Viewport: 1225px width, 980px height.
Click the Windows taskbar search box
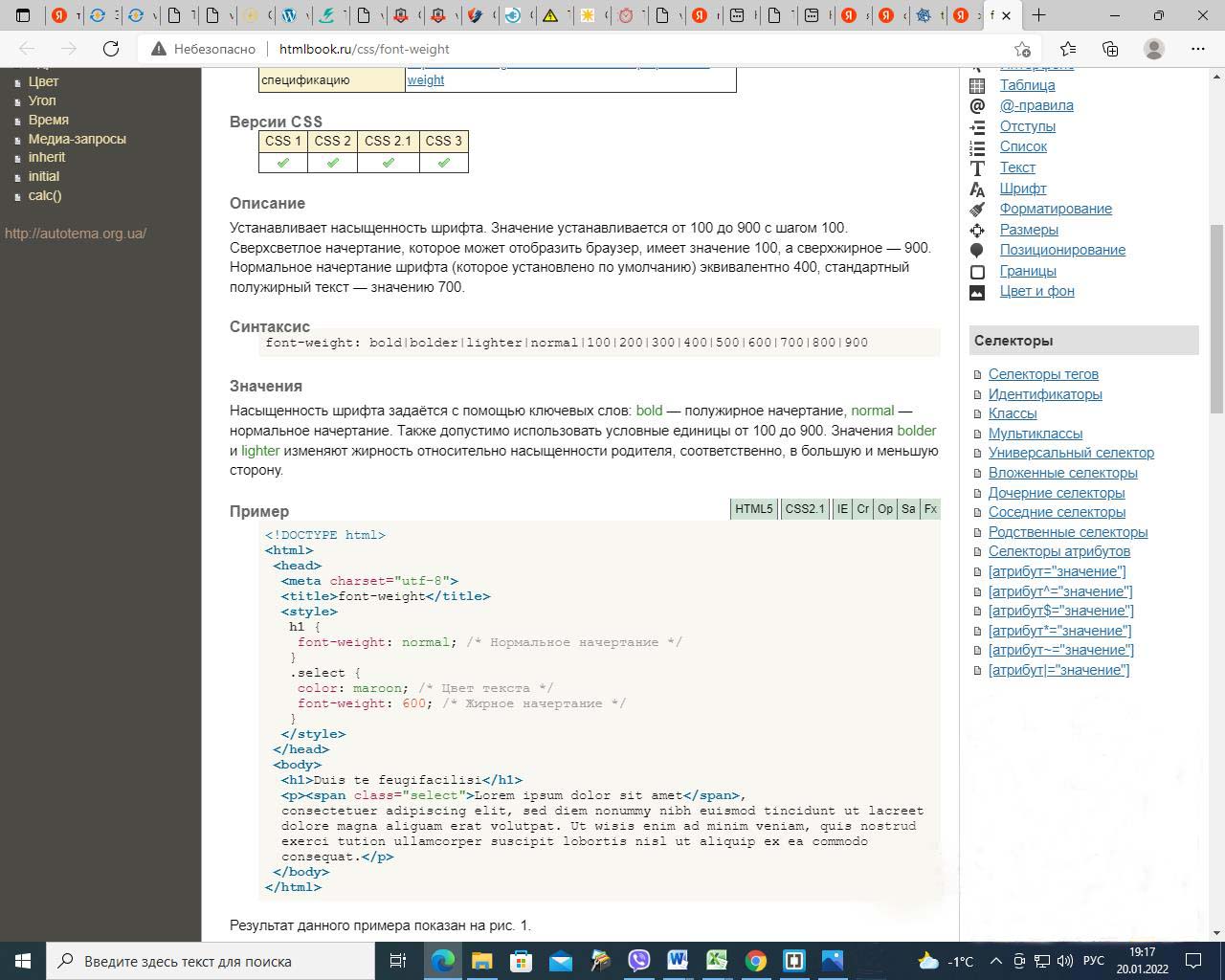coord(211,961)
